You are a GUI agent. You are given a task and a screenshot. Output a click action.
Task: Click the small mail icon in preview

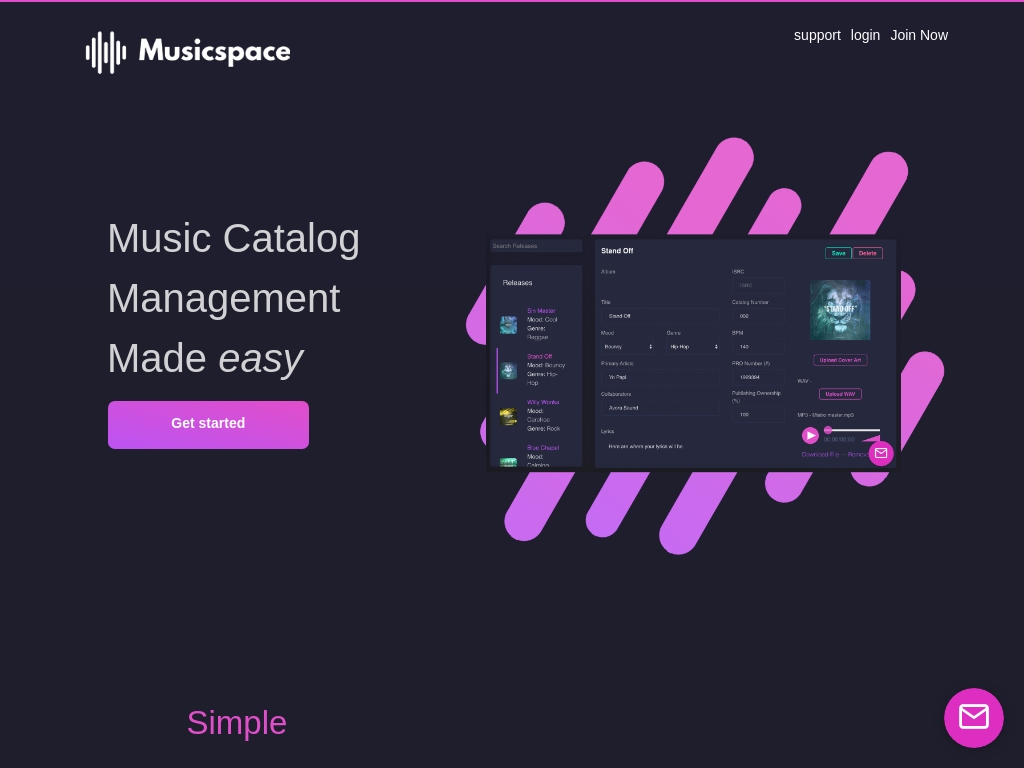tap(880, 453)
